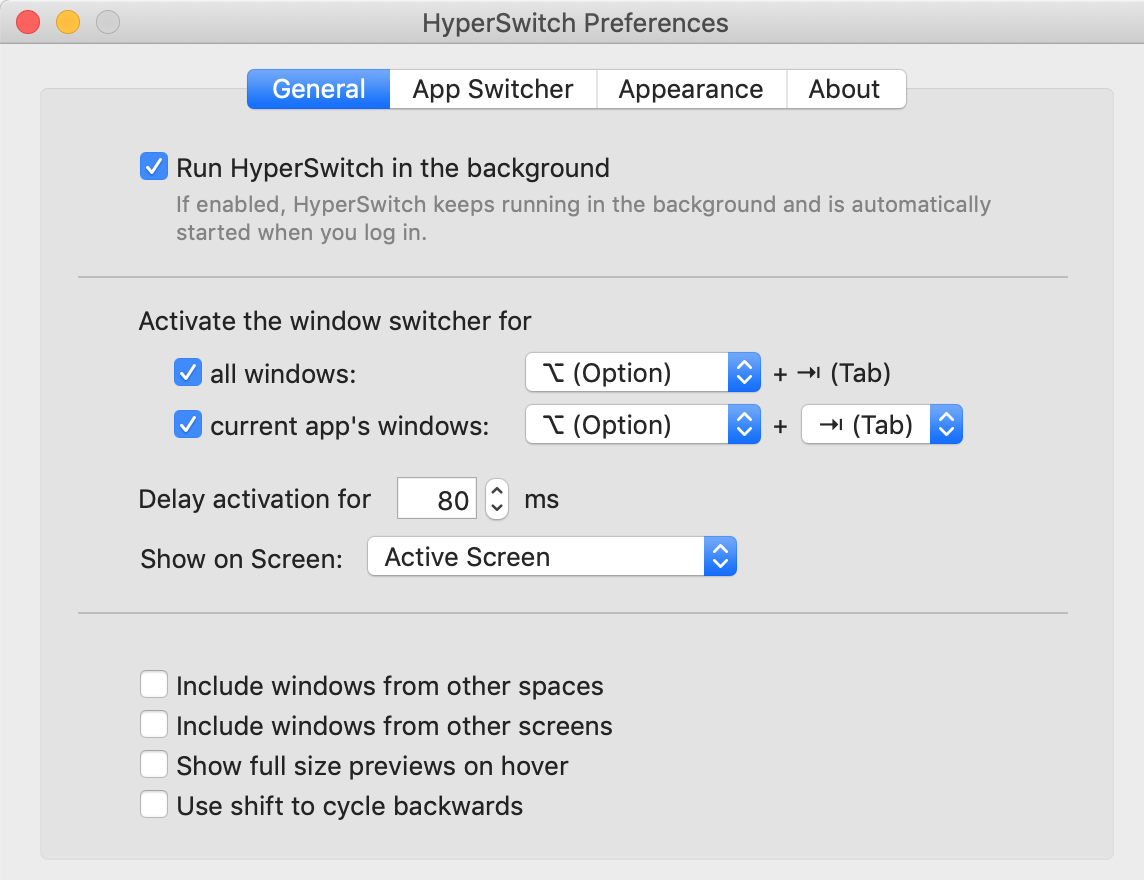
Task: Click the delay activation value field
Action: coord(436,499)
